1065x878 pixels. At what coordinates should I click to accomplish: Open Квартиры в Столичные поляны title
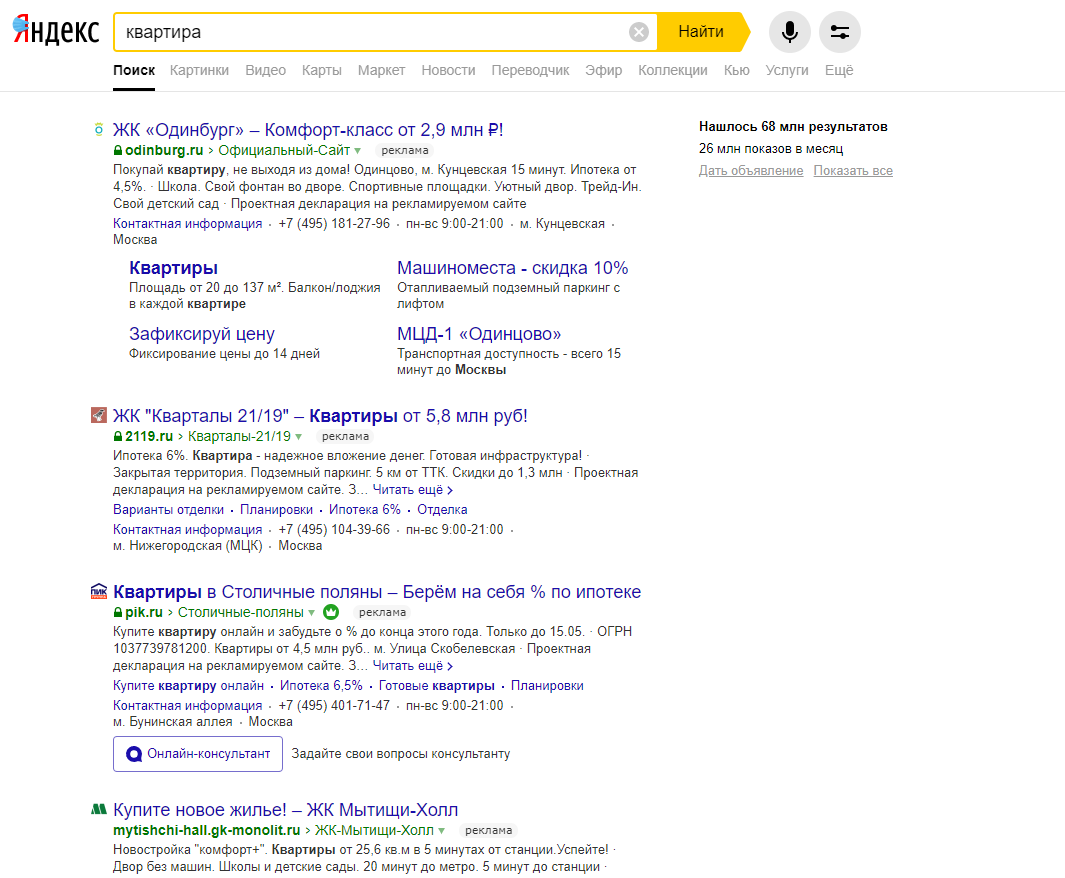coord(377,592)
